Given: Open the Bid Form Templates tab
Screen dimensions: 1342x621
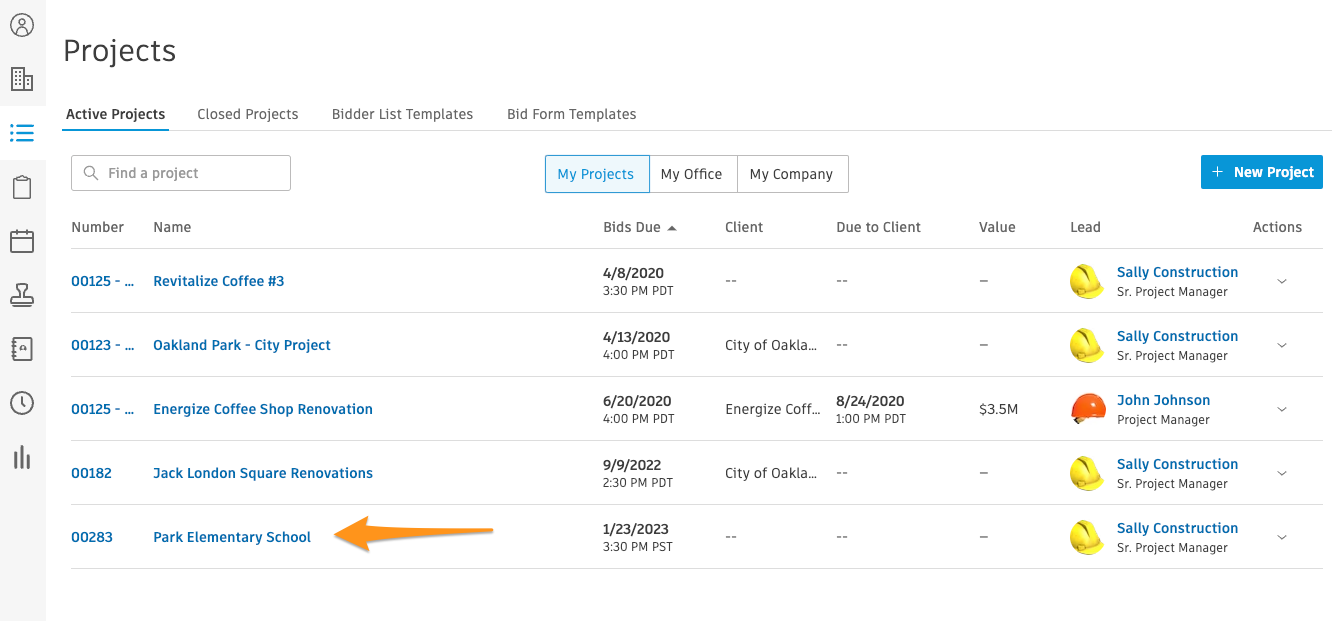Looking at the screenshot, I should pyautogui.click(x=572, y=114).
